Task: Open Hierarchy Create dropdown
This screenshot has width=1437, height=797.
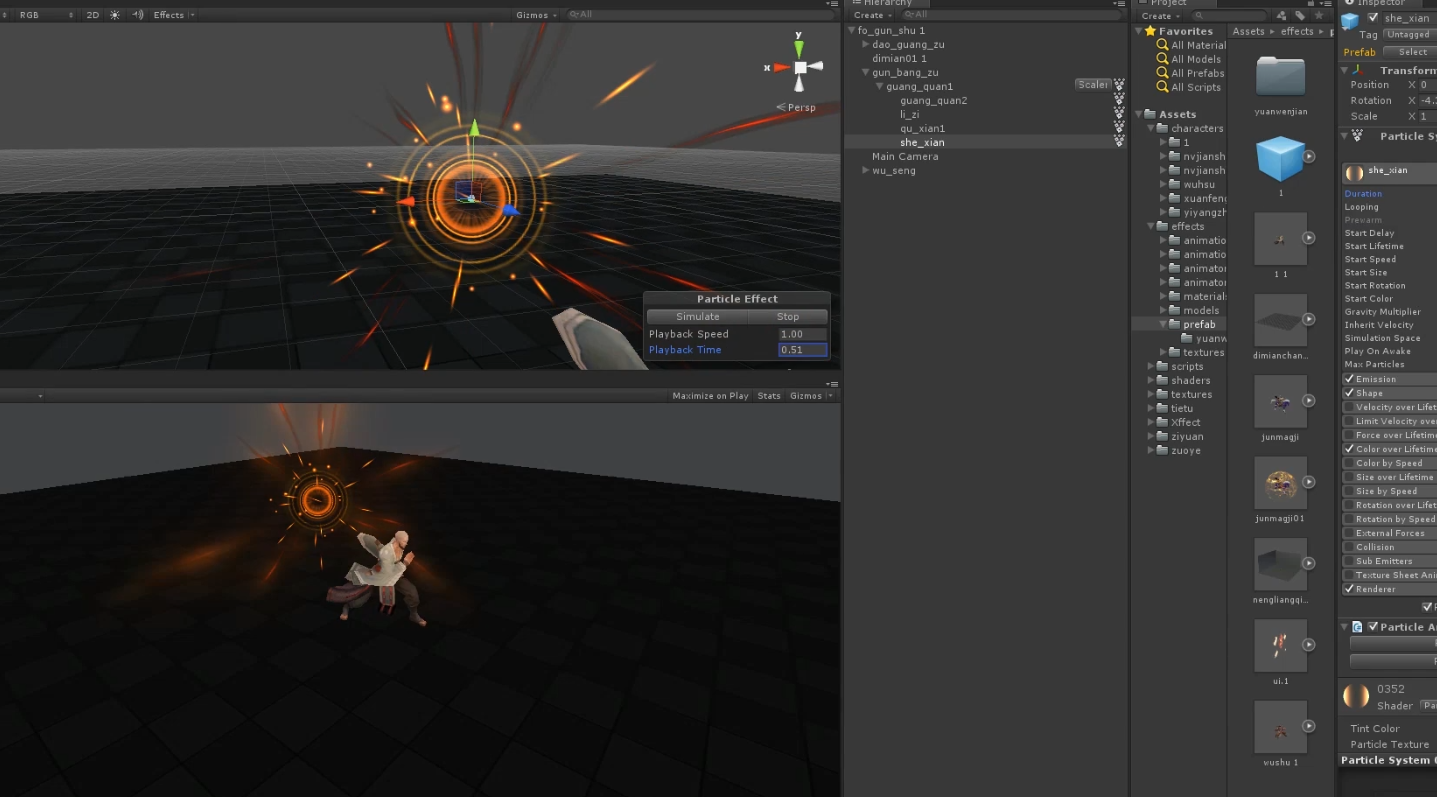Action: (872, 15)
